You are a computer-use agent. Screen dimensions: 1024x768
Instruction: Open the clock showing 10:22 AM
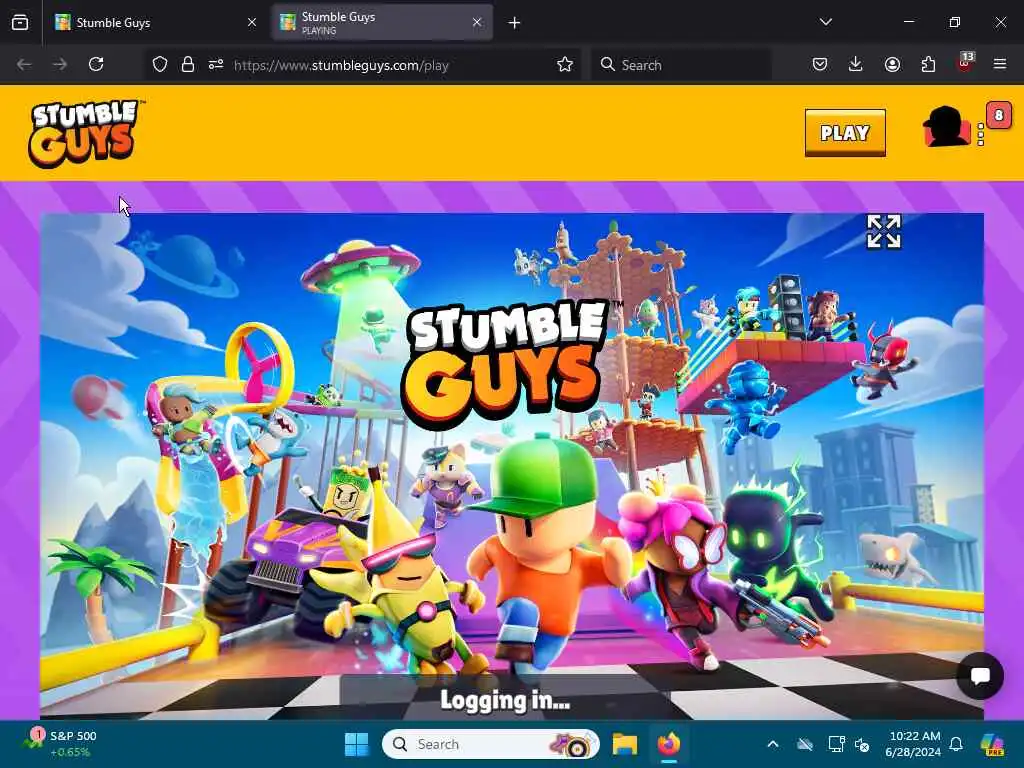[913, 744]
